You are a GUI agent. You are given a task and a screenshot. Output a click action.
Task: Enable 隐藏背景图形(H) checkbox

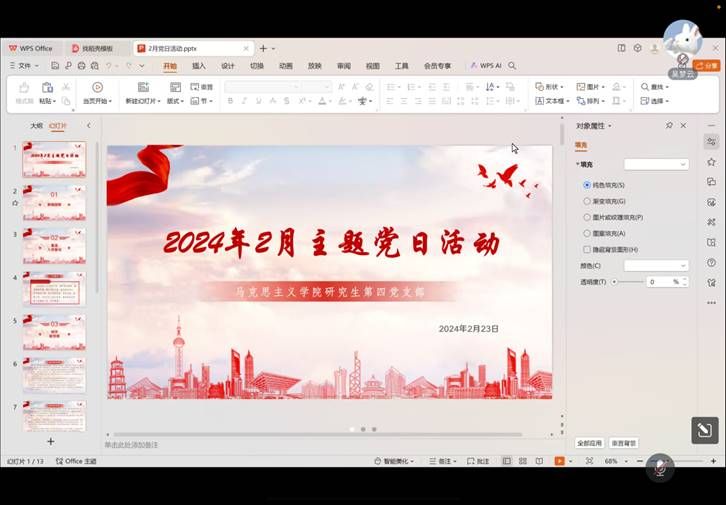587,249
